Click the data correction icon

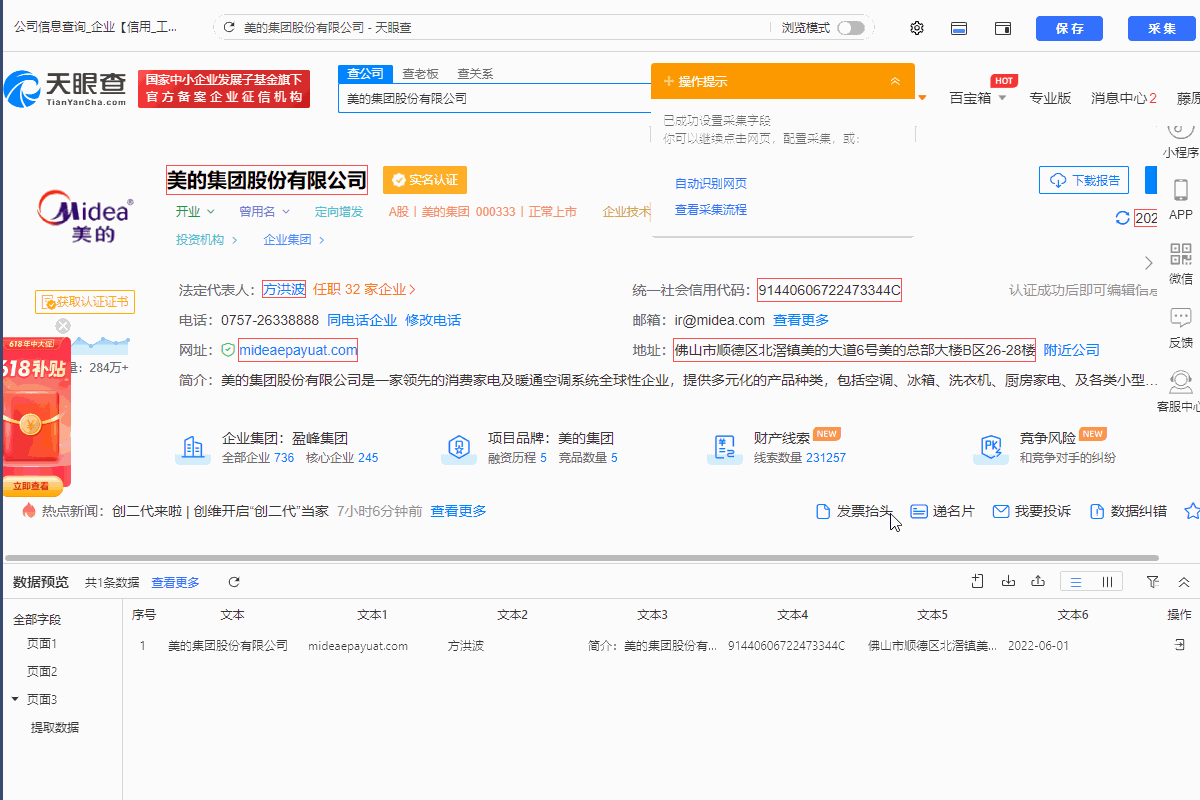1097,512
